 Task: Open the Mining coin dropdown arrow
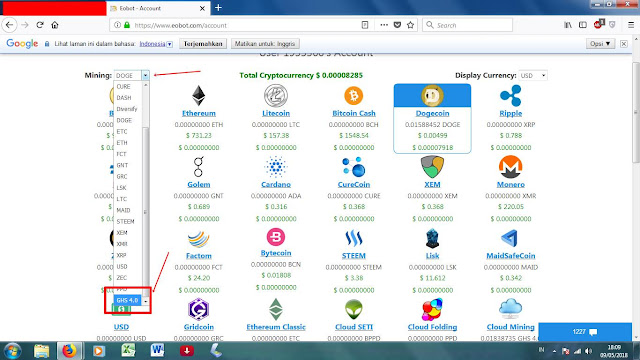(145, 76)
